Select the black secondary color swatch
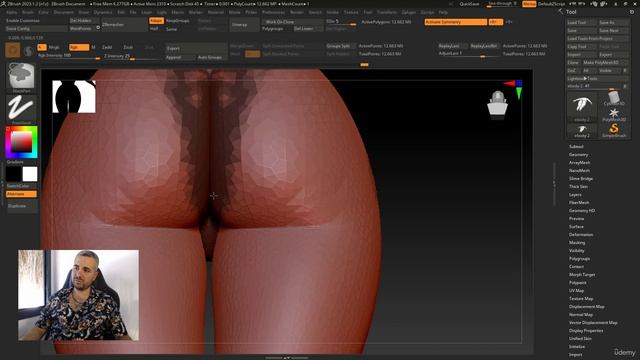Screen dimensions: 640x360 pos(13,174)
